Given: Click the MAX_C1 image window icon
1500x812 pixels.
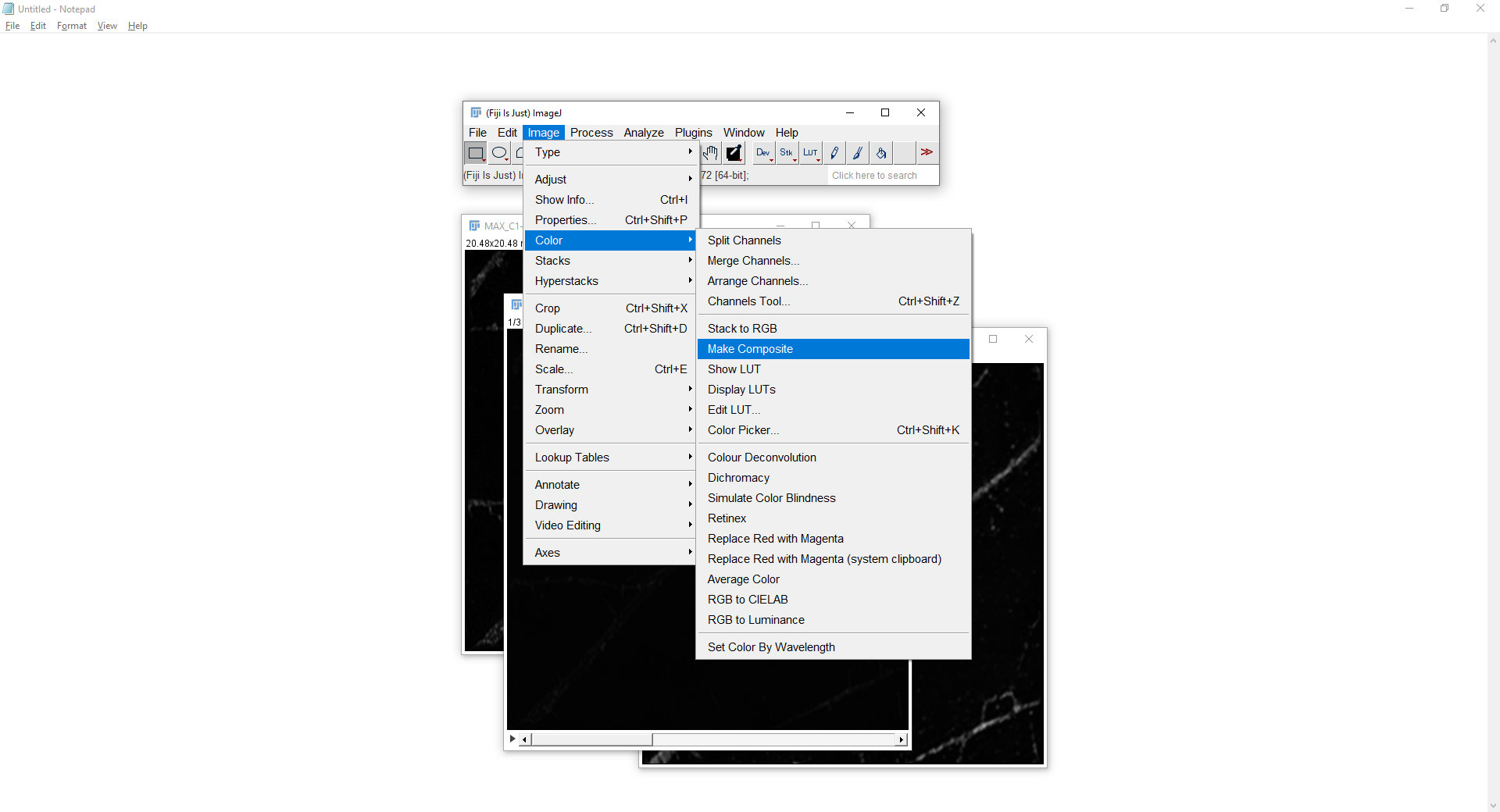Looking at the screenshot, I should click(474, 226).
